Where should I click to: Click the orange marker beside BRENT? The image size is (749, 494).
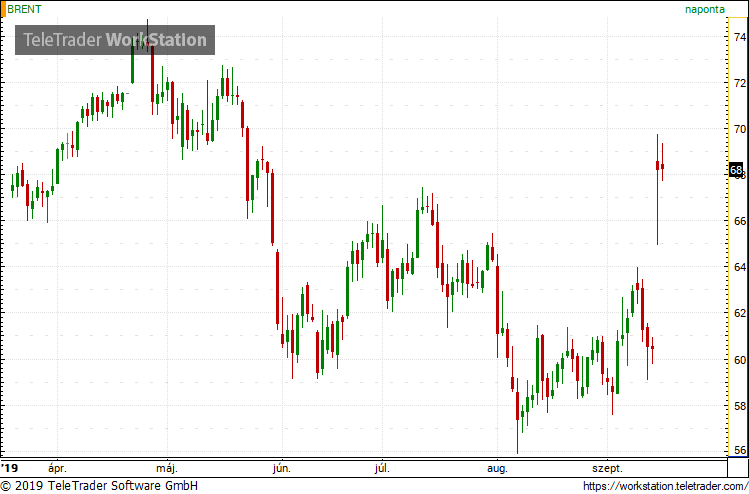pos(3,9)
